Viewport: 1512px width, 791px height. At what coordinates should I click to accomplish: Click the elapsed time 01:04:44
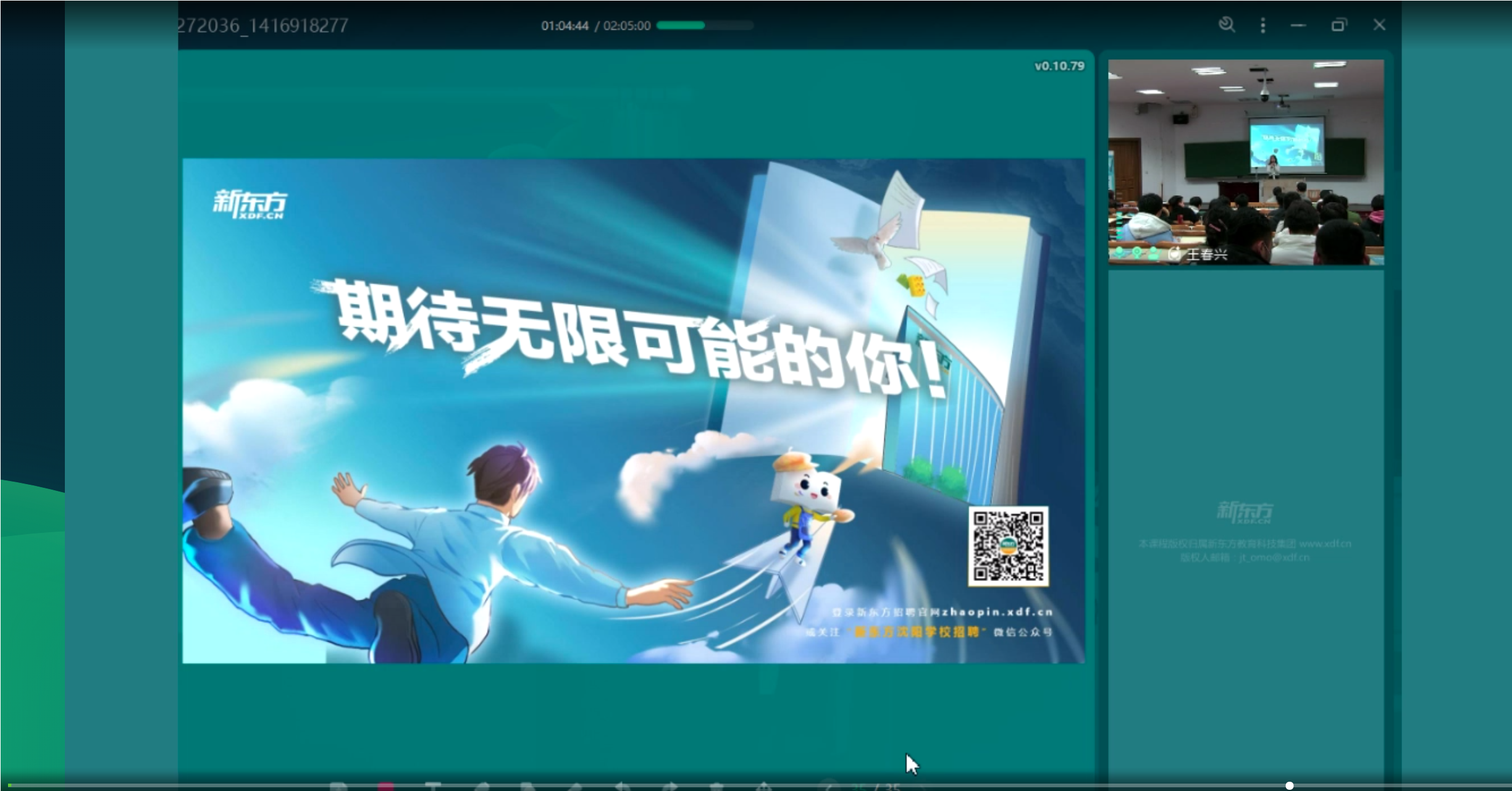(565, 26)
